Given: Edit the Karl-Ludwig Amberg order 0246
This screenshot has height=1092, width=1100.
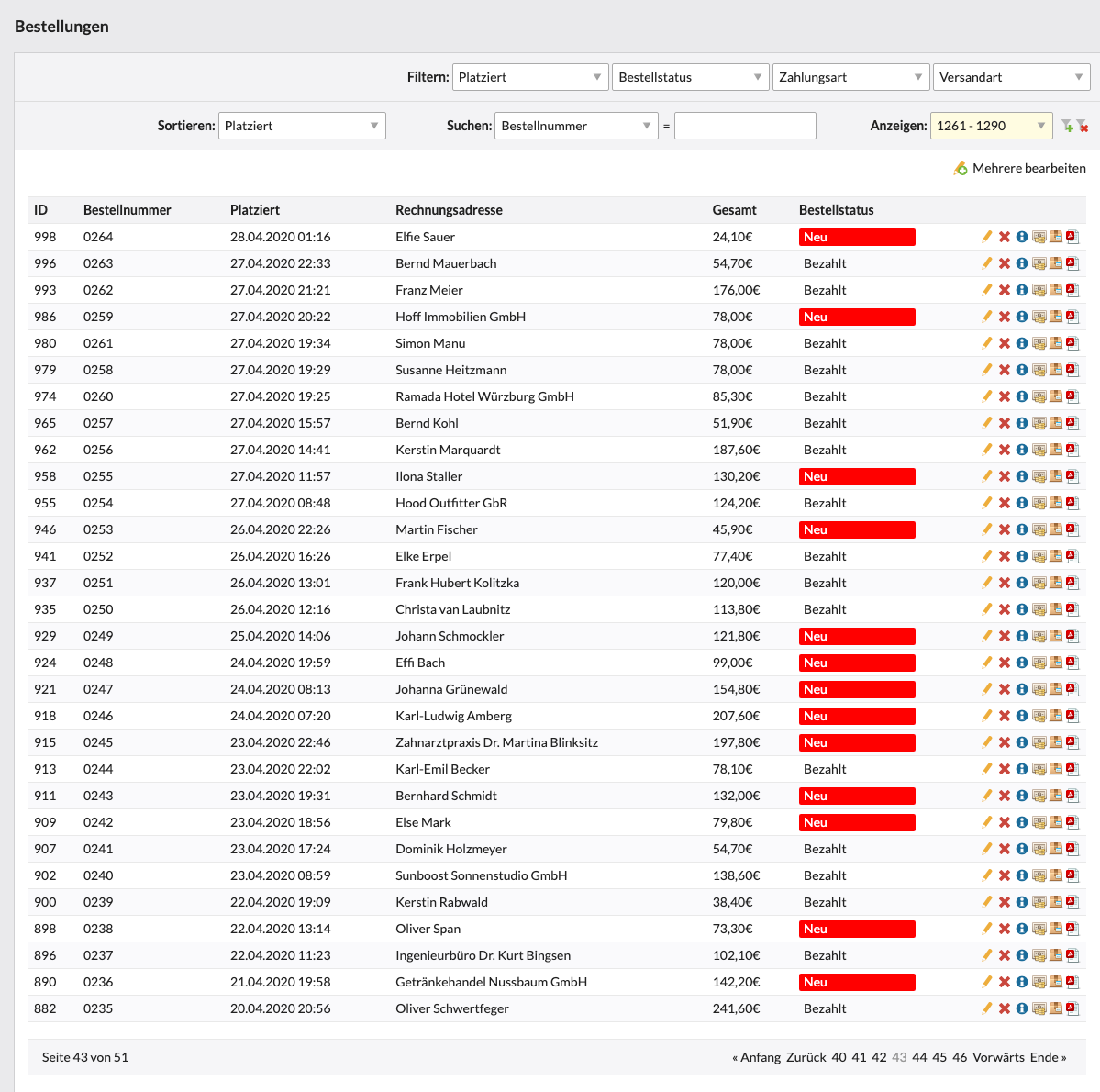Looking at the screenshot, I should 987,716.
